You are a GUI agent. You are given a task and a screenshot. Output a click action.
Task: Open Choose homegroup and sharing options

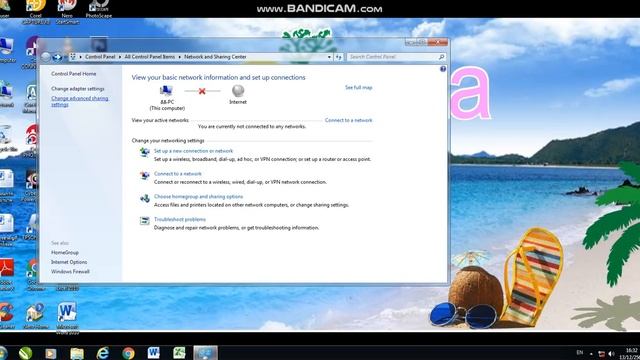[198, 197]
